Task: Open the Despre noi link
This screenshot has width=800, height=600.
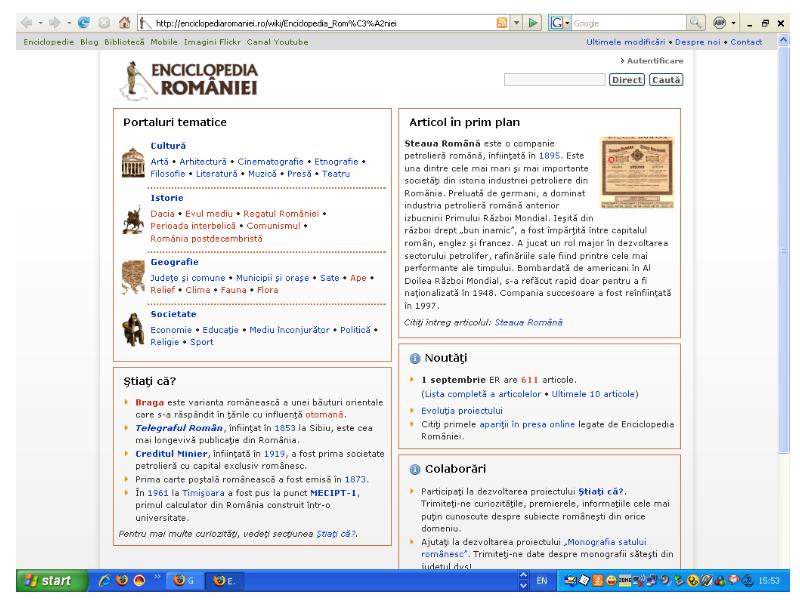Action: point(697,42)
